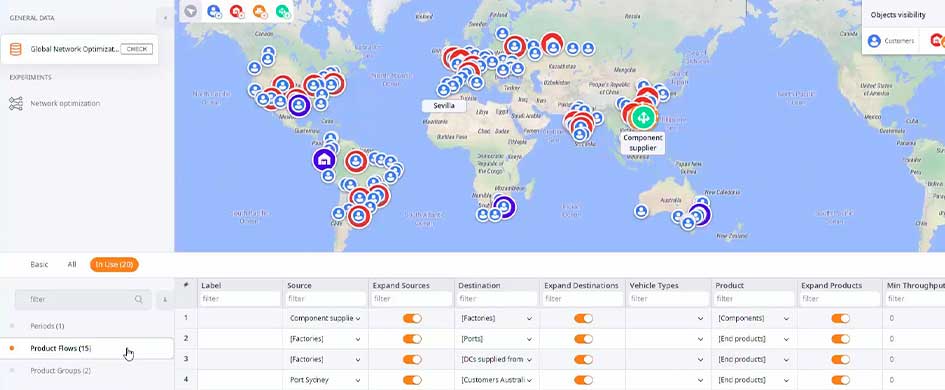
Task: Click the Customers visibility icon
Action: (x=874, y=41)
